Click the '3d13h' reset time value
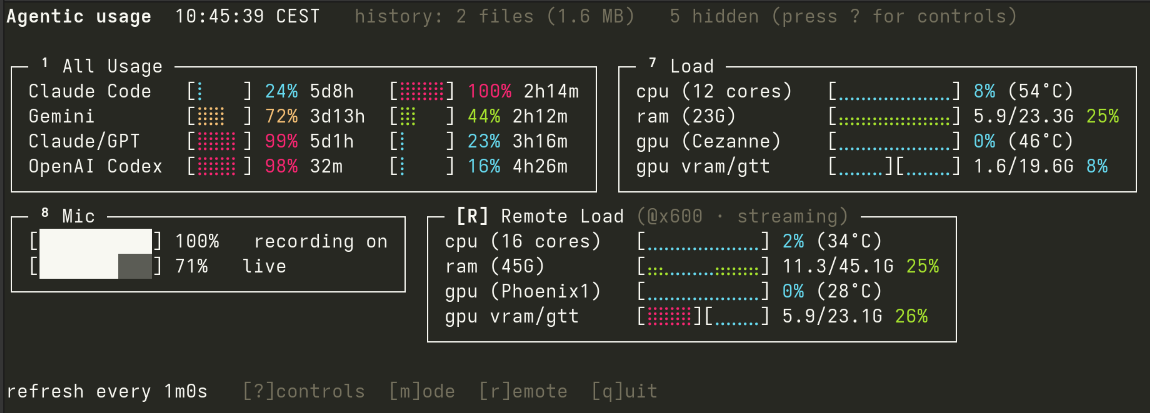 pos(337,117)
